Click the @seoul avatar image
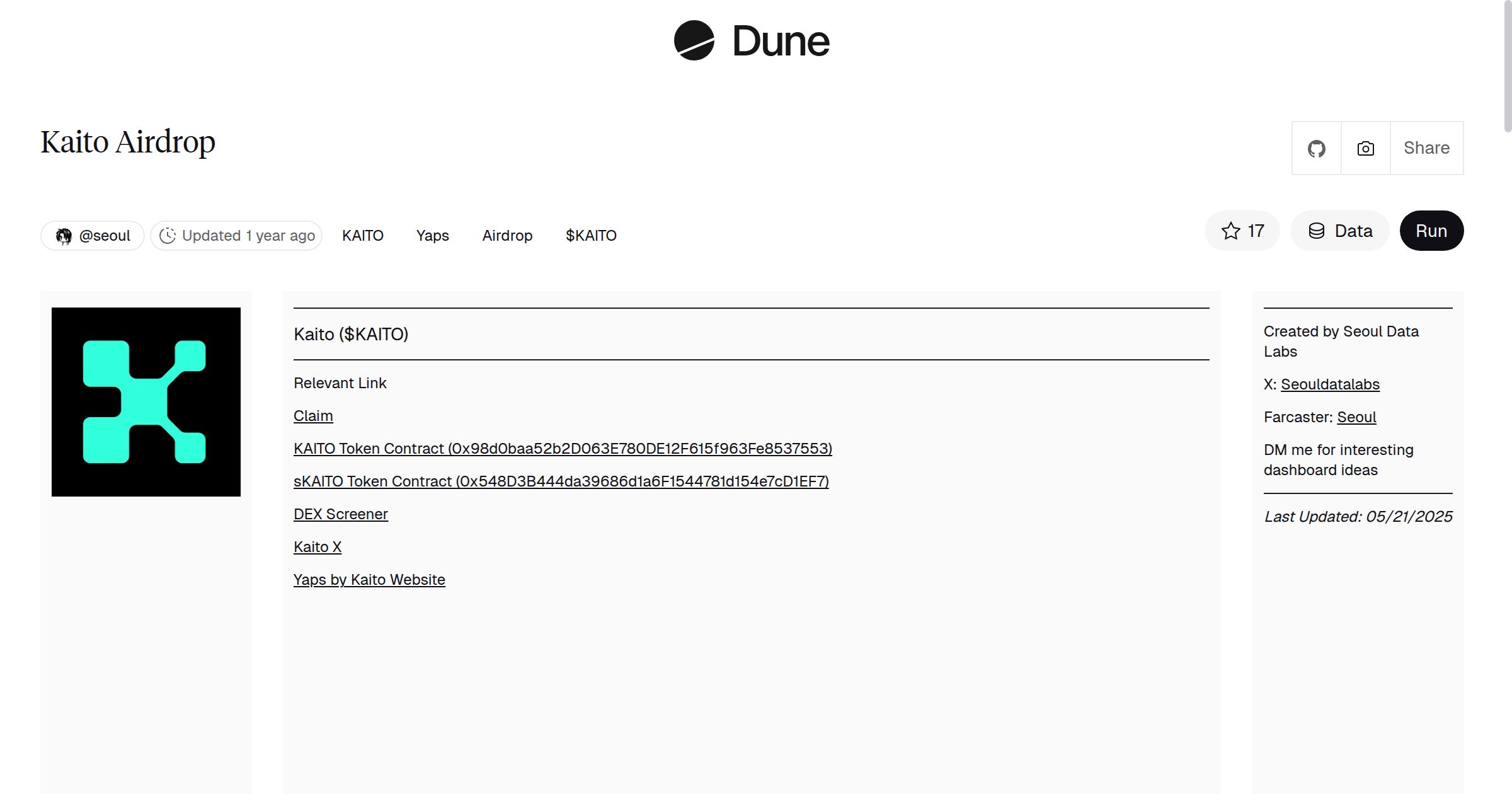Screen dimensions: 1512x794 point(64,235)
